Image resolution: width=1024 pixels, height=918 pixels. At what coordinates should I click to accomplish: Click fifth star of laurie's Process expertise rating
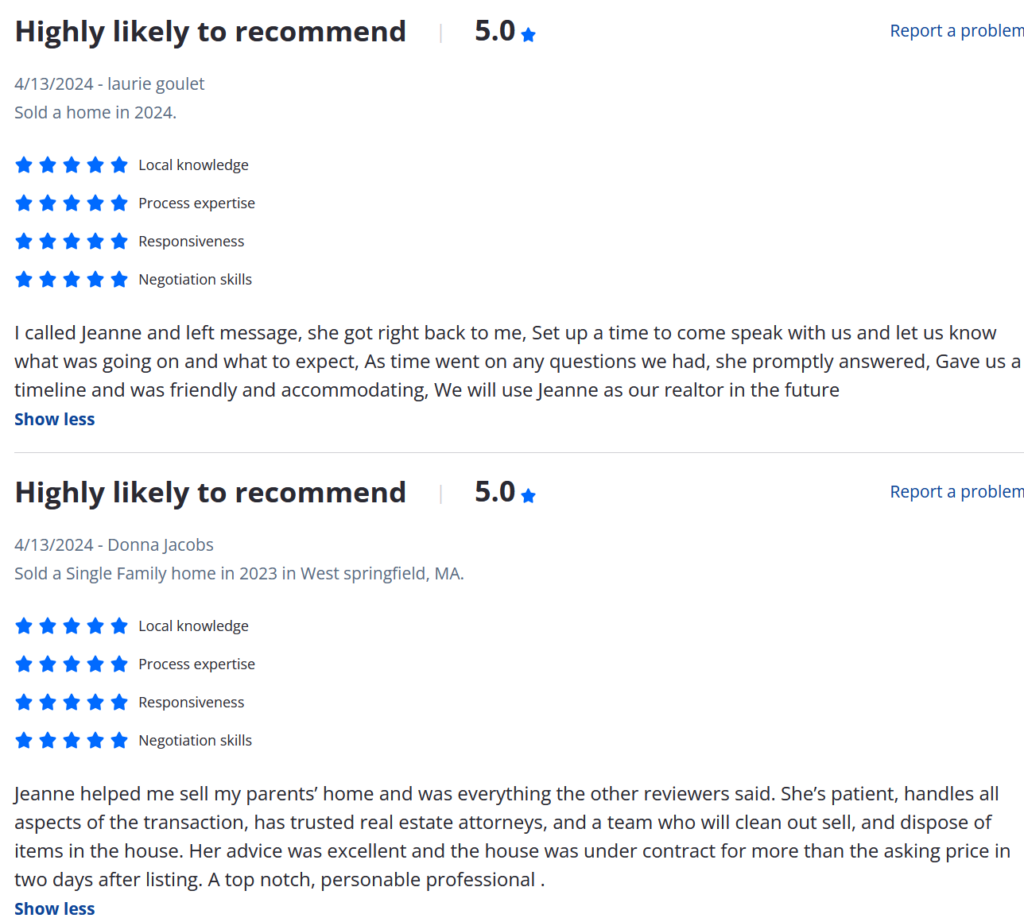119,203
